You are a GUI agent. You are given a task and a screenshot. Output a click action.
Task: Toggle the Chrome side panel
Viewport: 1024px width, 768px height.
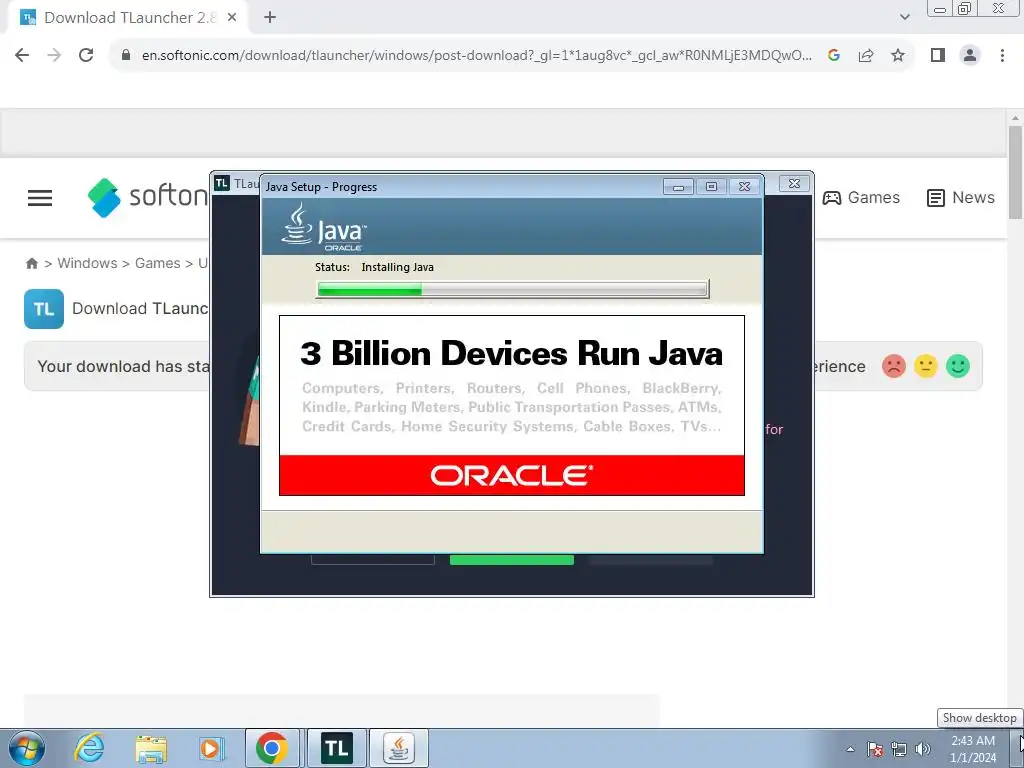[938, 56]
